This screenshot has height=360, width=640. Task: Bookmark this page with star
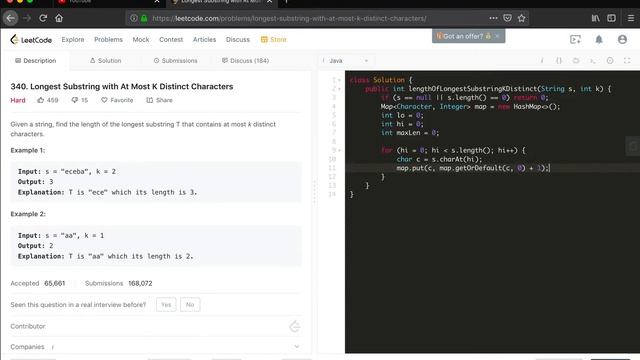pyautogui.click(x=521, y=18)
